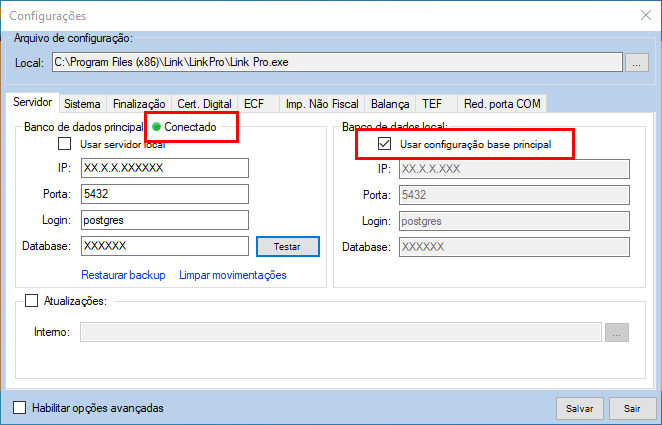The image size is (662, 425).
Task: Close the Configurações window
Action: (x=643, y=15)
